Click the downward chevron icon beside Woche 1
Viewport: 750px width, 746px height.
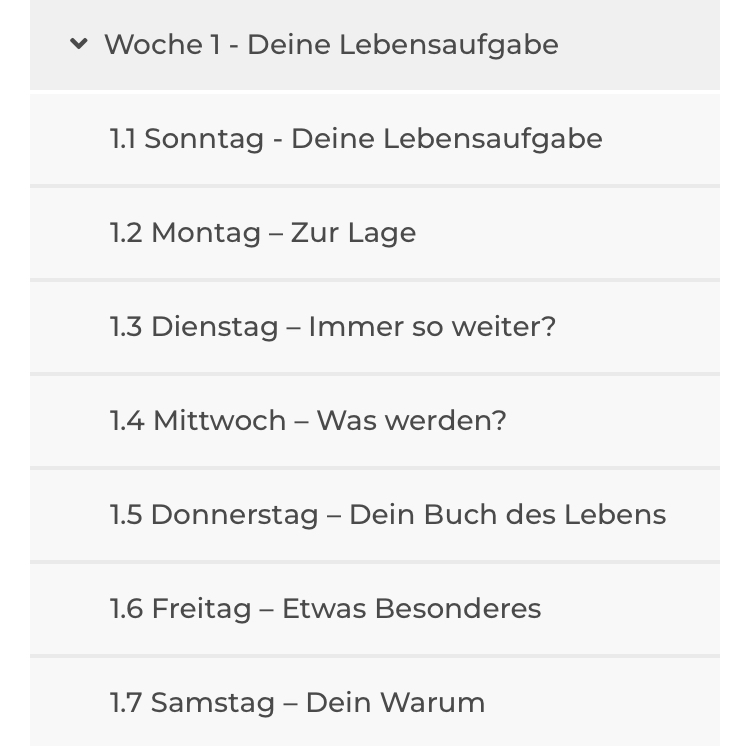coord(78,44)
